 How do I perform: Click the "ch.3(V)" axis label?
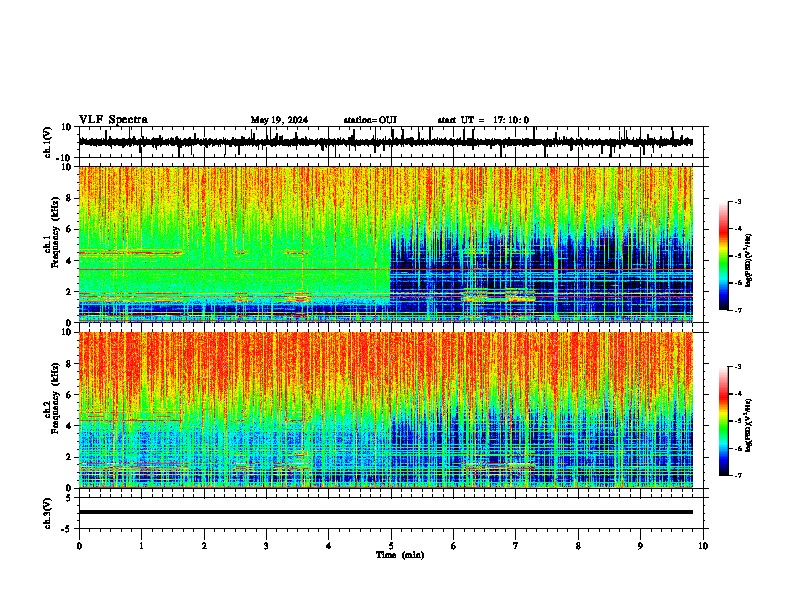point(48,514)
